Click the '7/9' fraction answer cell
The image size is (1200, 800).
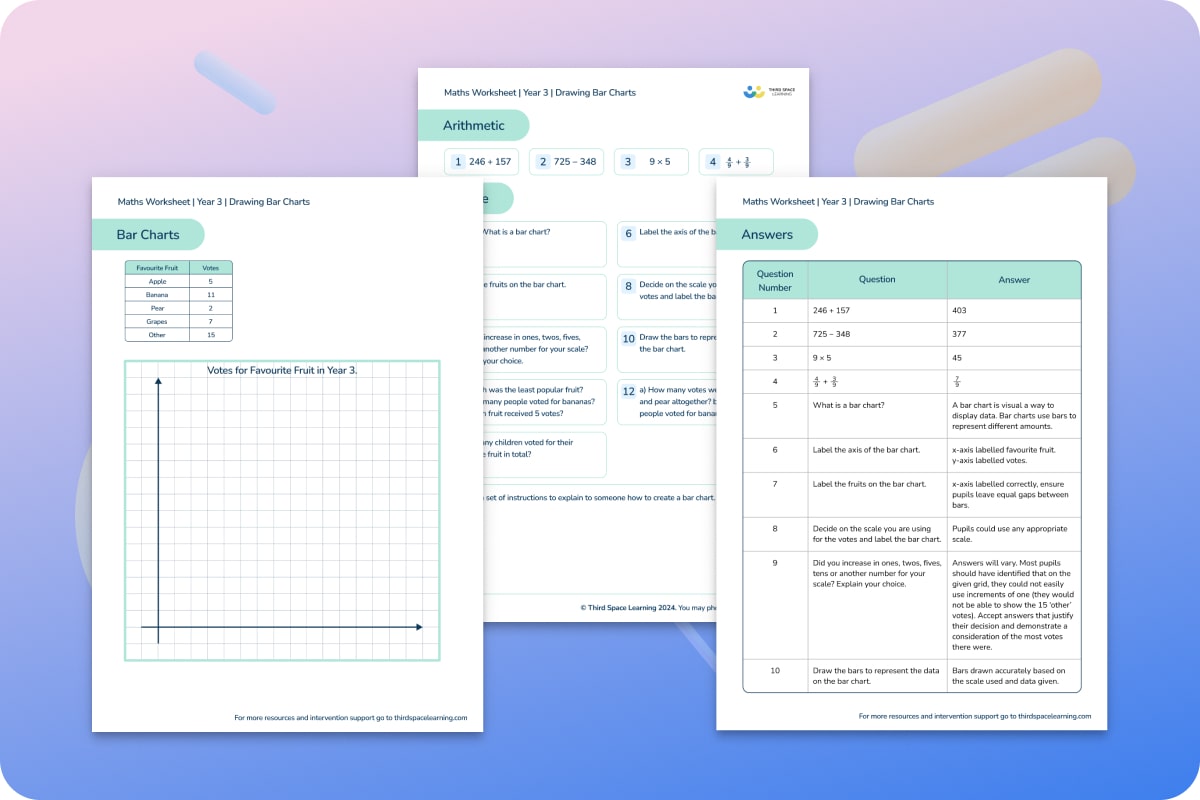[1014, 382]
